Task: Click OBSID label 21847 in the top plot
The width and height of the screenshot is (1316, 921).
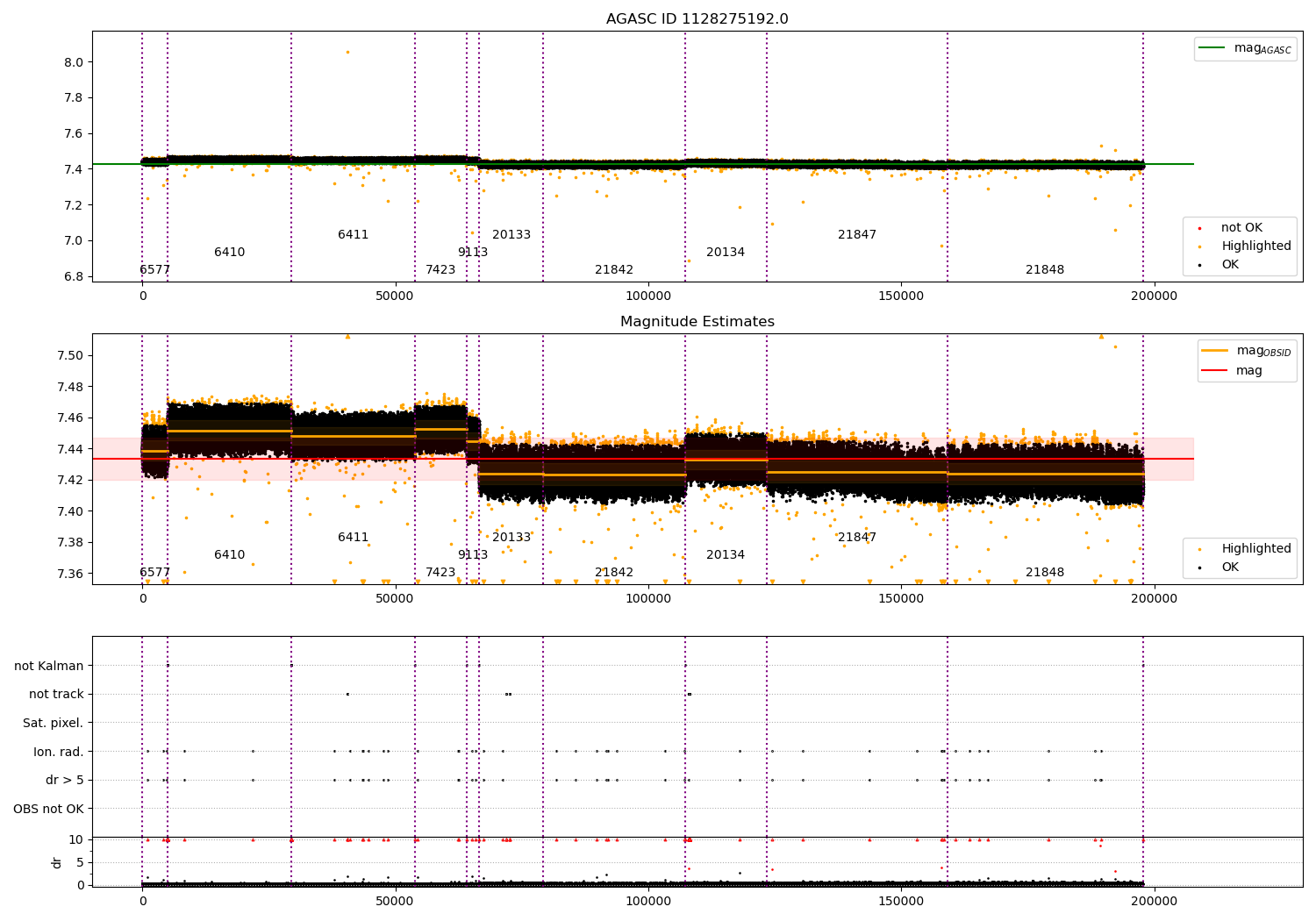Action: point(857,235)
